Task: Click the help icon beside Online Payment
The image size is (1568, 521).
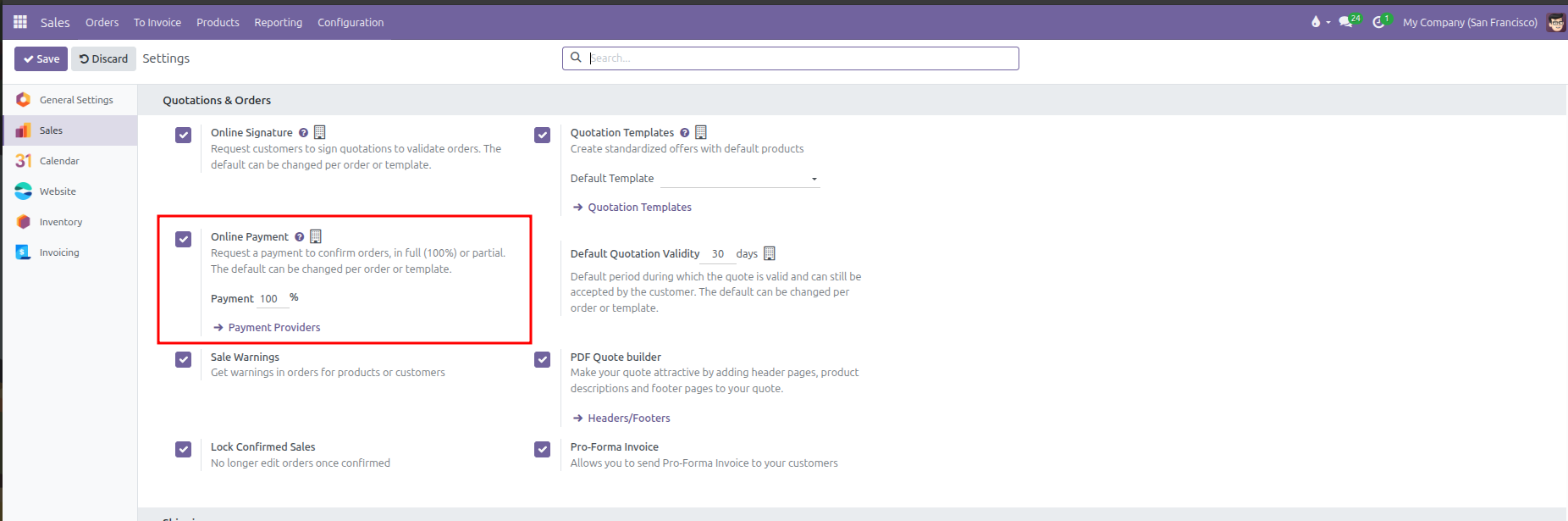Action: click(x=300, y=237)
